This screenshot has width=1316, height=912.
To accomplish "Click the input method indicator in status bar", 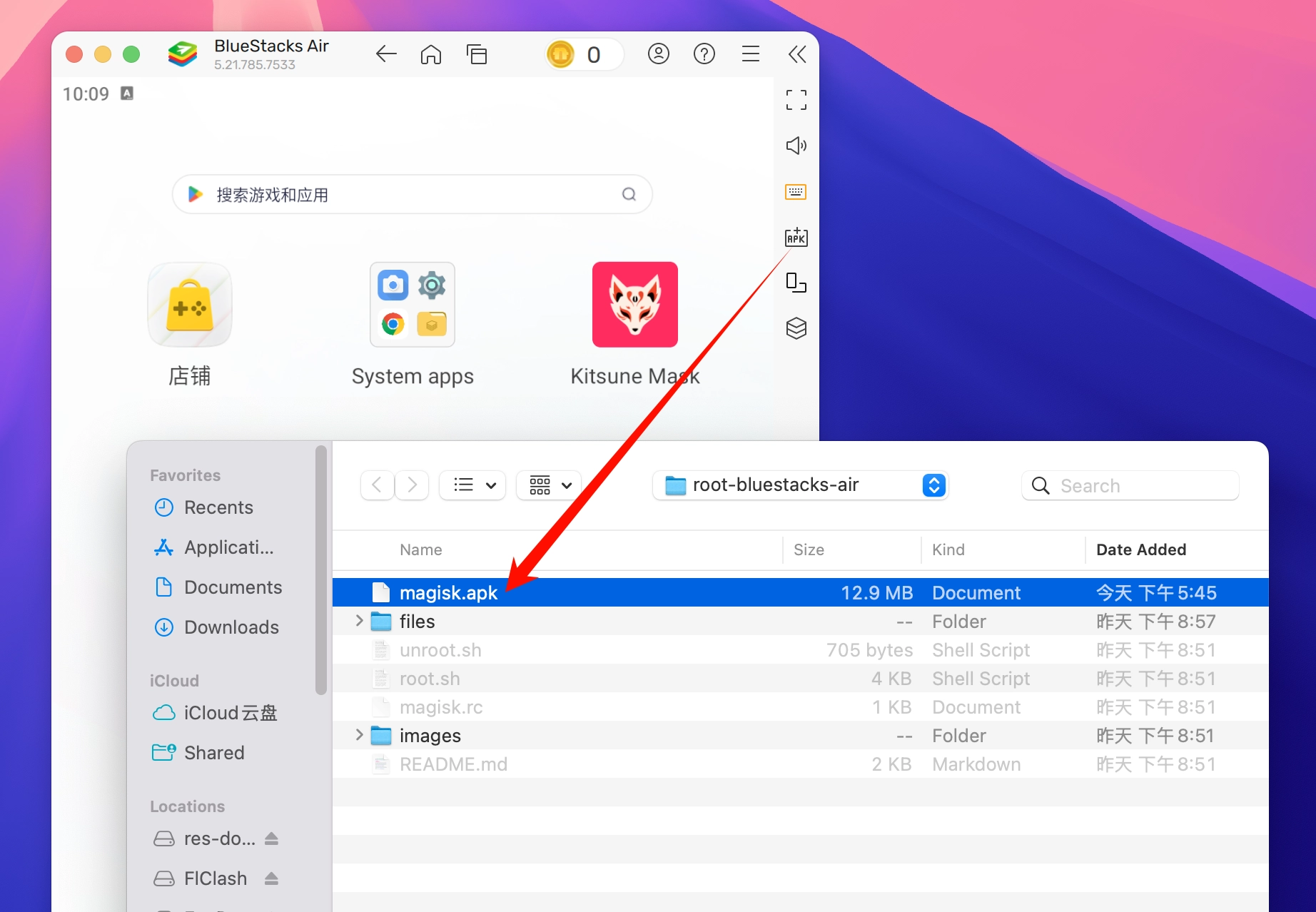I will 127,93.
